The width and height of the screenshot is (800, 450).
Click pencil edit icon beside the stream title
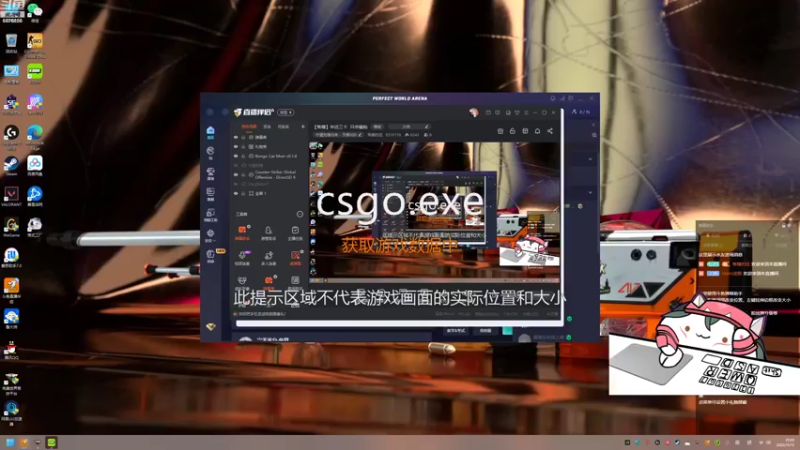pyautogui.click(x=427, y=127)
